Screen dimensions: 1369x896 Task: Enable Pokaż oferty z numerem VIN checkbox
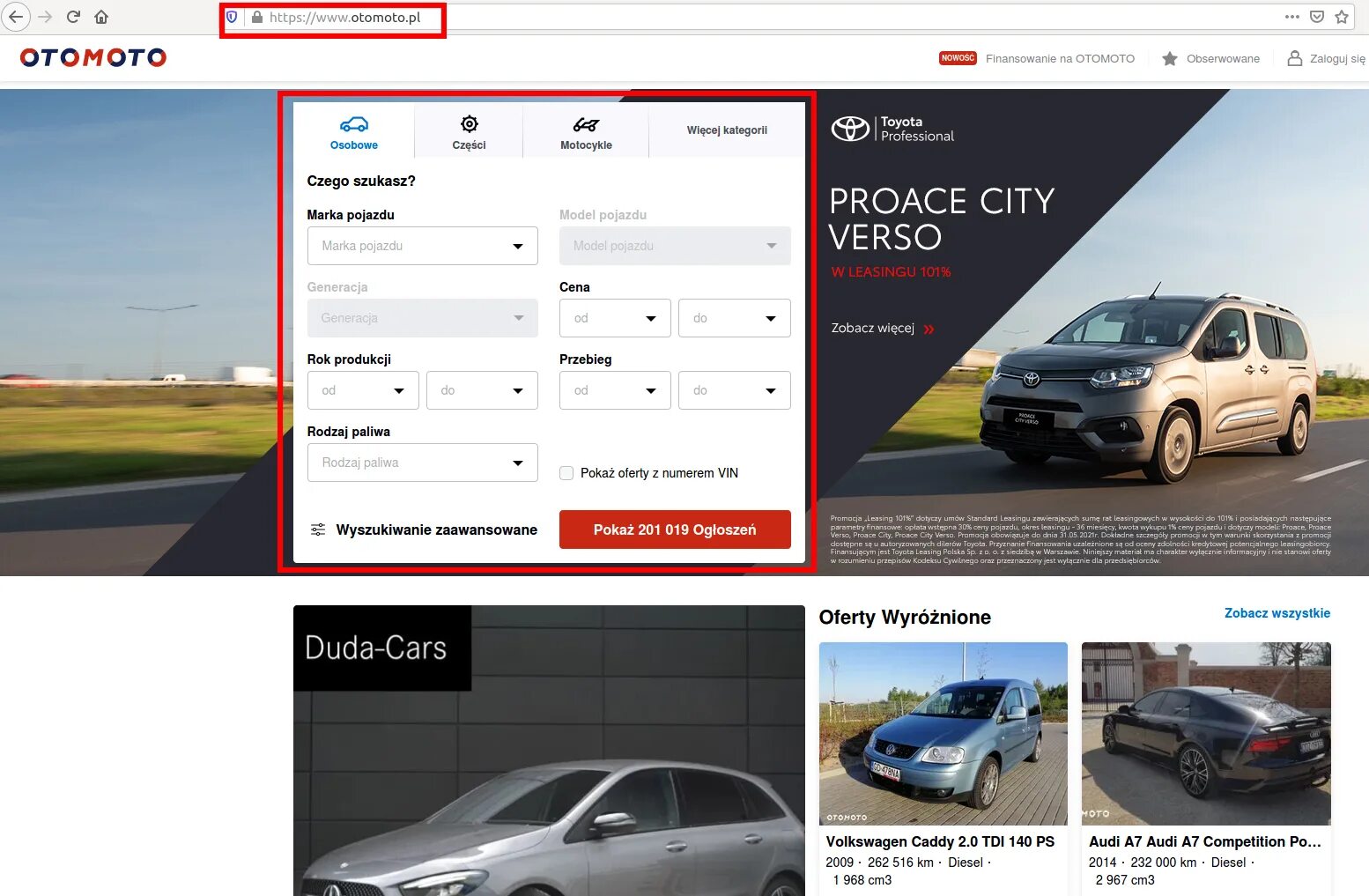coord(566,473)
